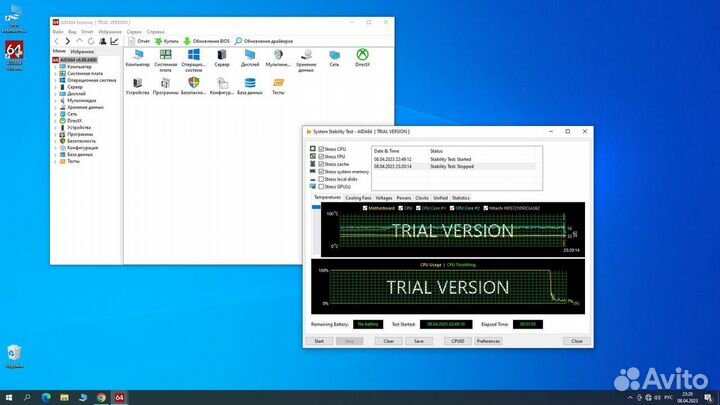Enable the Stress GPU(s) checkbox
Viewport: 720px width, 405px height.
click(321, 187)
